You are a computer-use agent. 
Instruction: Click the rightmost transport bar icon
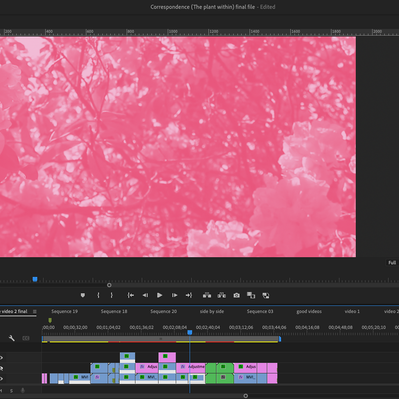pyautogui.click(x=266, y=295)
